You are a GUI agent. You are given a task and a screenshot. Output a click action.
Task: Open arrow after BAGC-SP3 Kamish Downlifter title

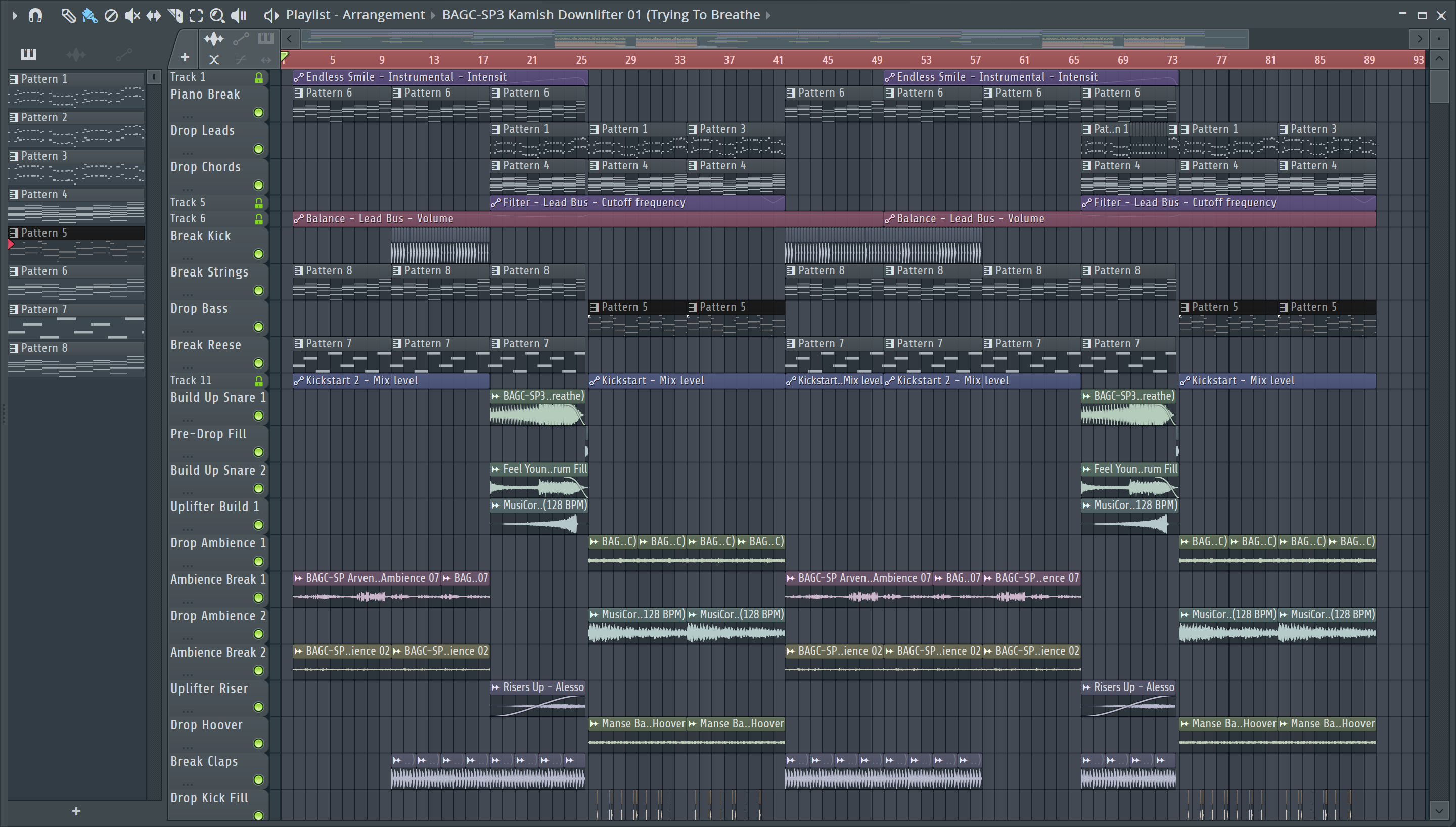(768, 15)
